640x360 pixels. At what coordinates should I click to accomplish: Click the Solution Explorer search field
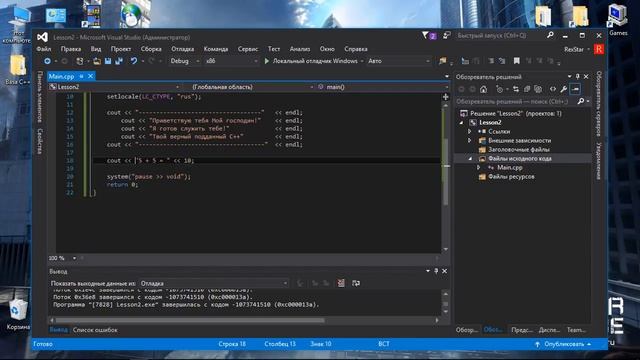pos(515,101)
